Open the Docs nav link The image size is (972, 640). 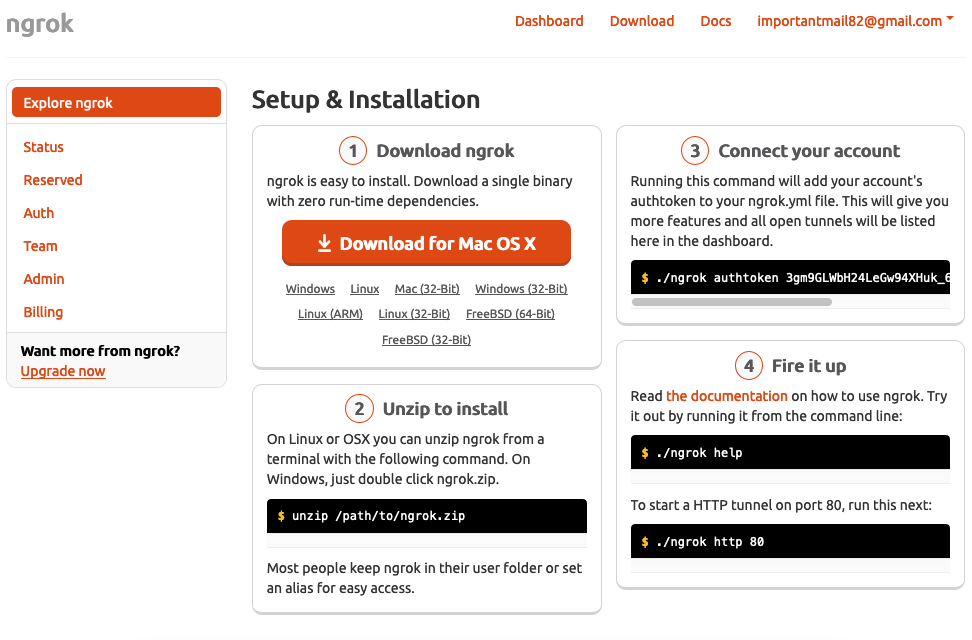[715, 21]
